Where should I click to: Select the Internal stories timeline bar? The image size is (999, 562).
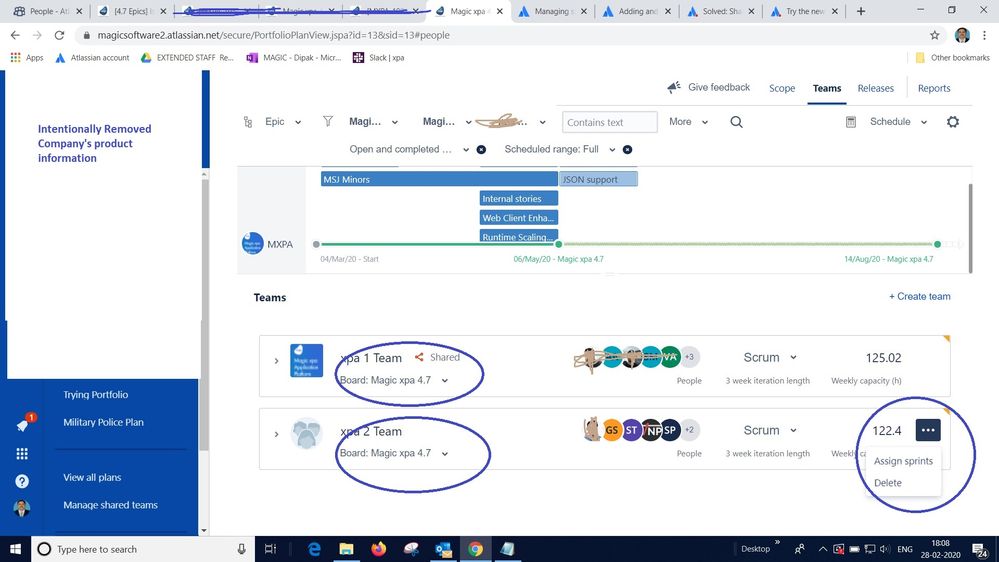[519, 199]
